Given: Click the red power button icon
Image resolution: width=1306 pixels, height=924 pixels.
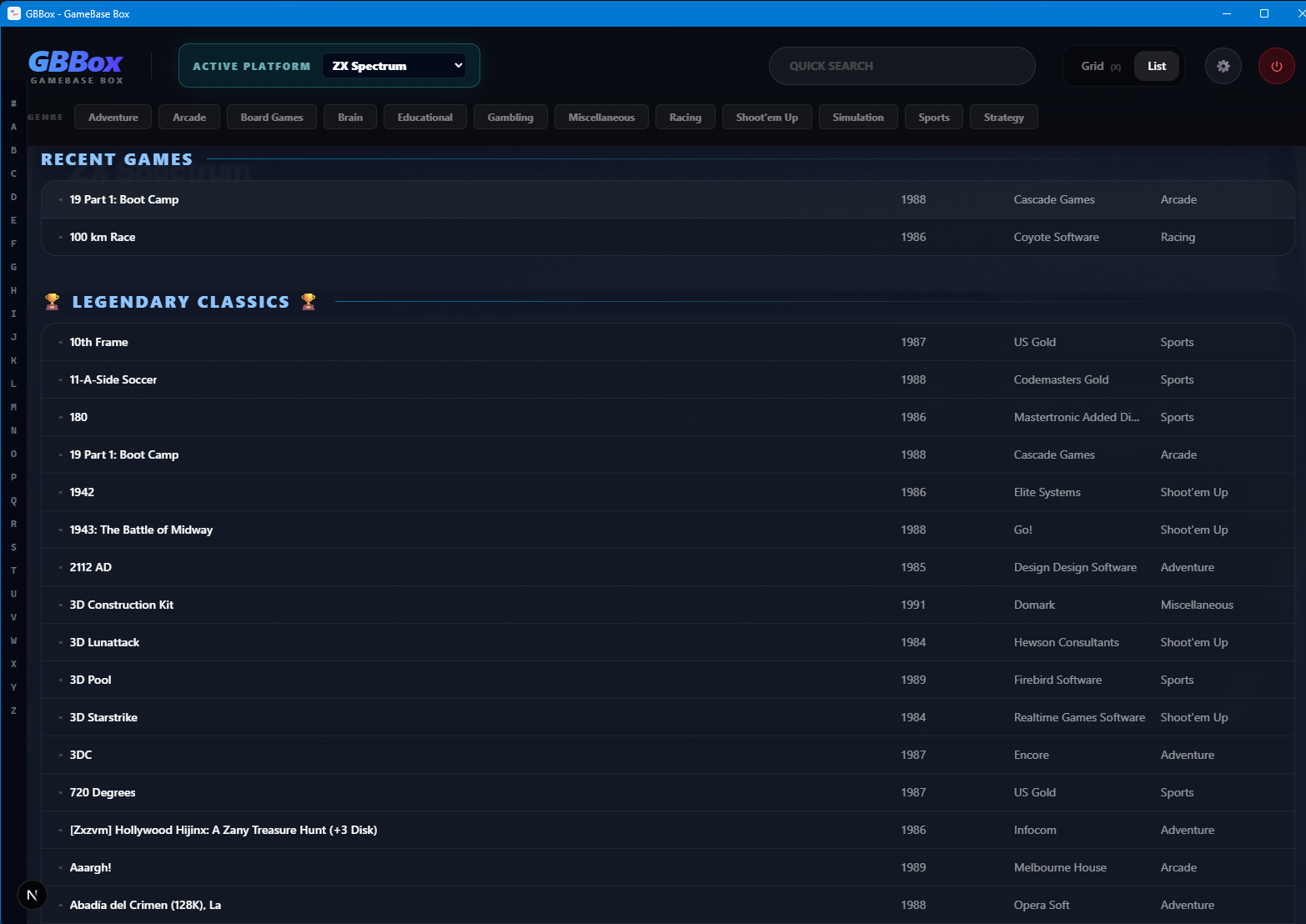Looking at the screenshot, I should pos(1277,66).
